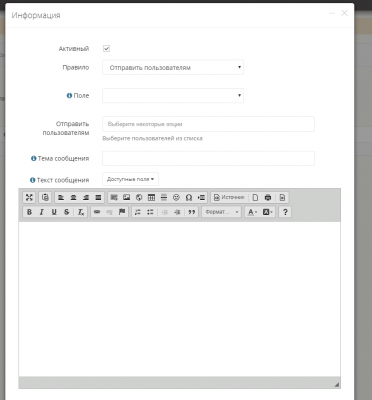Insert a bulleted list
The width and height of the screenshot is (372, 400).
pyautogui.click(x=150, y=212)
